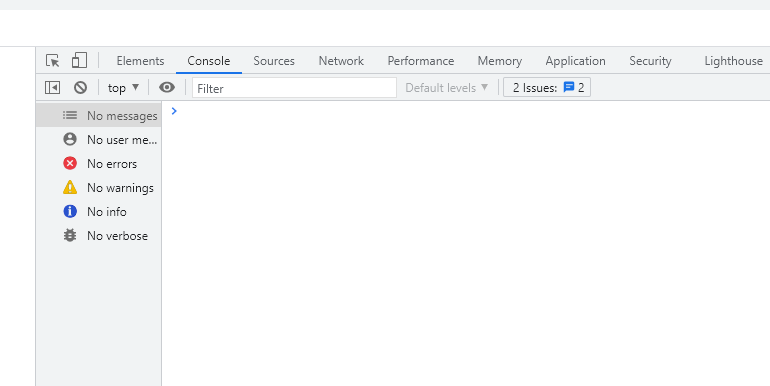Click the red error circle icon
Screen dimensions: 770x386
(x=70, y=163)
